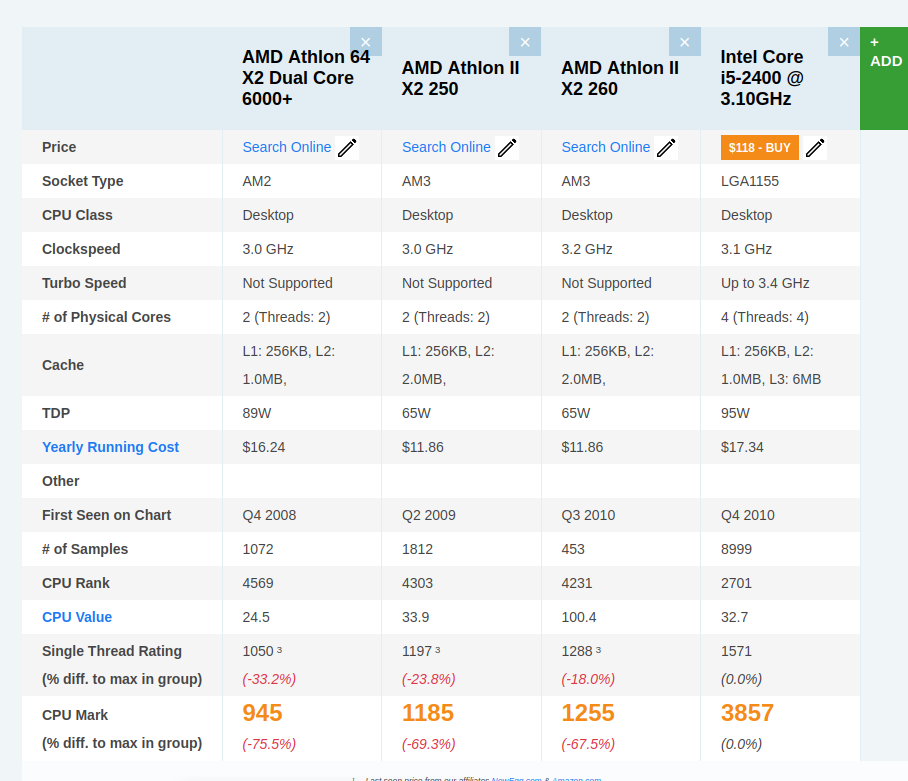The width and height of the screenshot is (908, 781).
Task: Click Intel Core i5-2400 @ 3.10GHz heading
Action: [x=761, y=78]
